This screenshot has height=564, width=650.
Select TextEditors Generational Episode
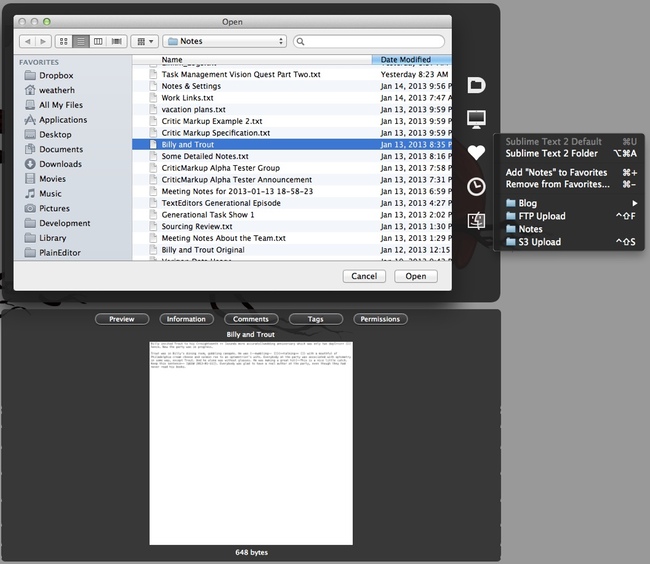[292, 203]
